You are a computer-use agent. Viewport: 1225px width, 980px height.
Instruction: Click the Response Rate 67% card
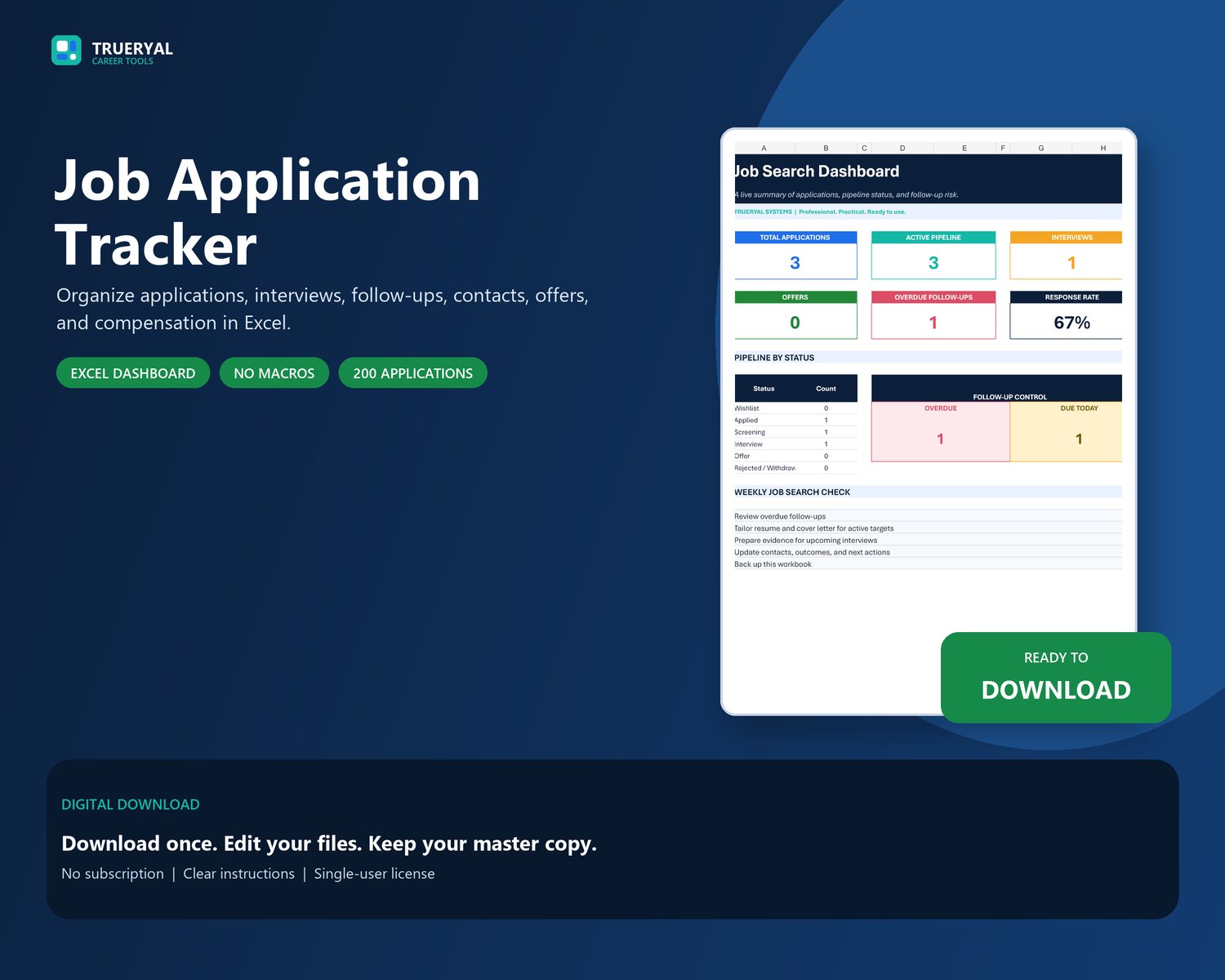tap(1067, 314)
